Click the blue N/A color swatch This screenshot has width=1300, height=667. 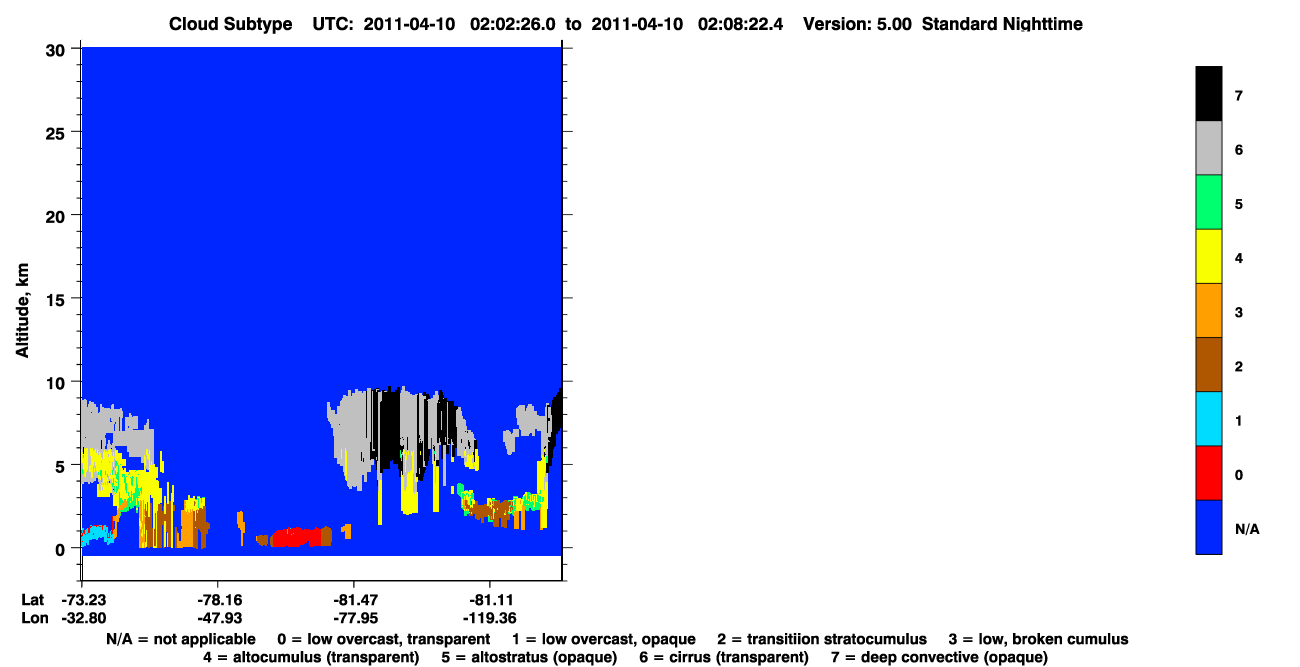(1208, 526)
